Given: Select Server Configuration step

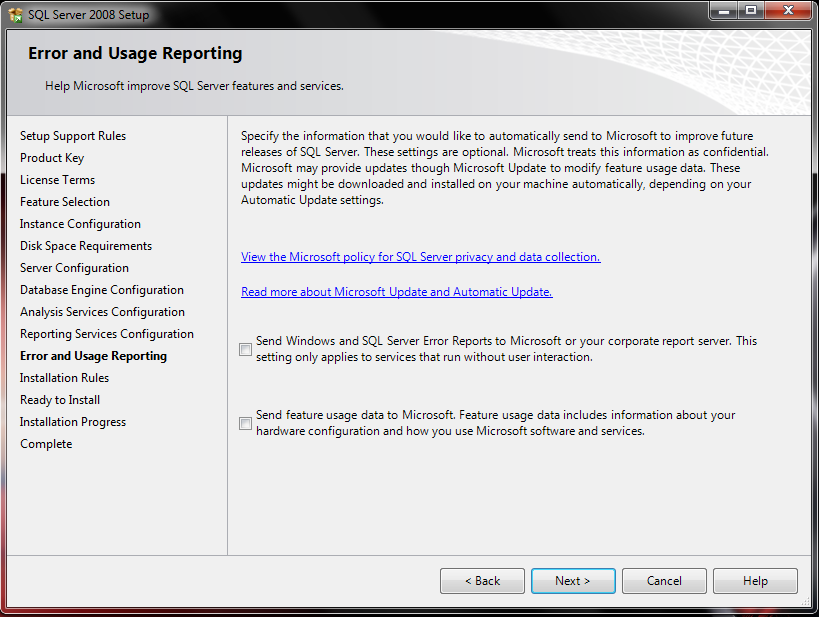Looking at the screenshot, I should point(74,267).
